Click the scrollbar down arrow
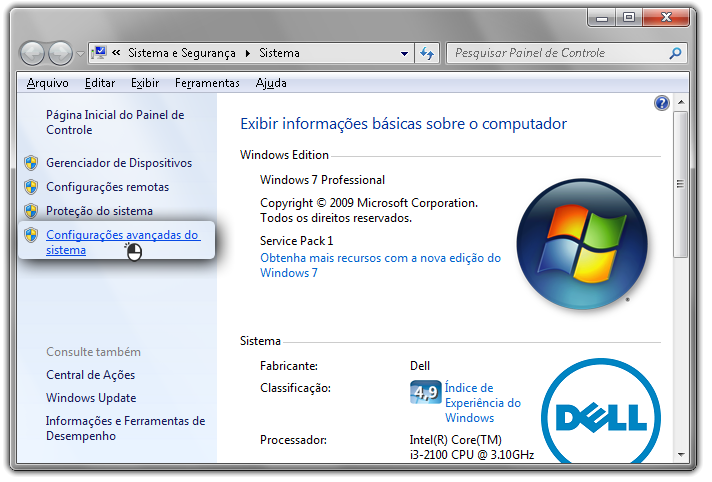The width and height of the screenshot is (712, 482). click(681, 455)
